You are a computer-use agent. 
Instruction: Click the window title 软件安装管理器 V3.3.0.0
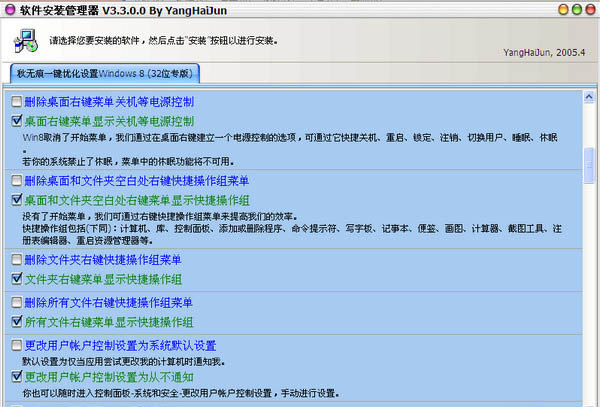123,10
